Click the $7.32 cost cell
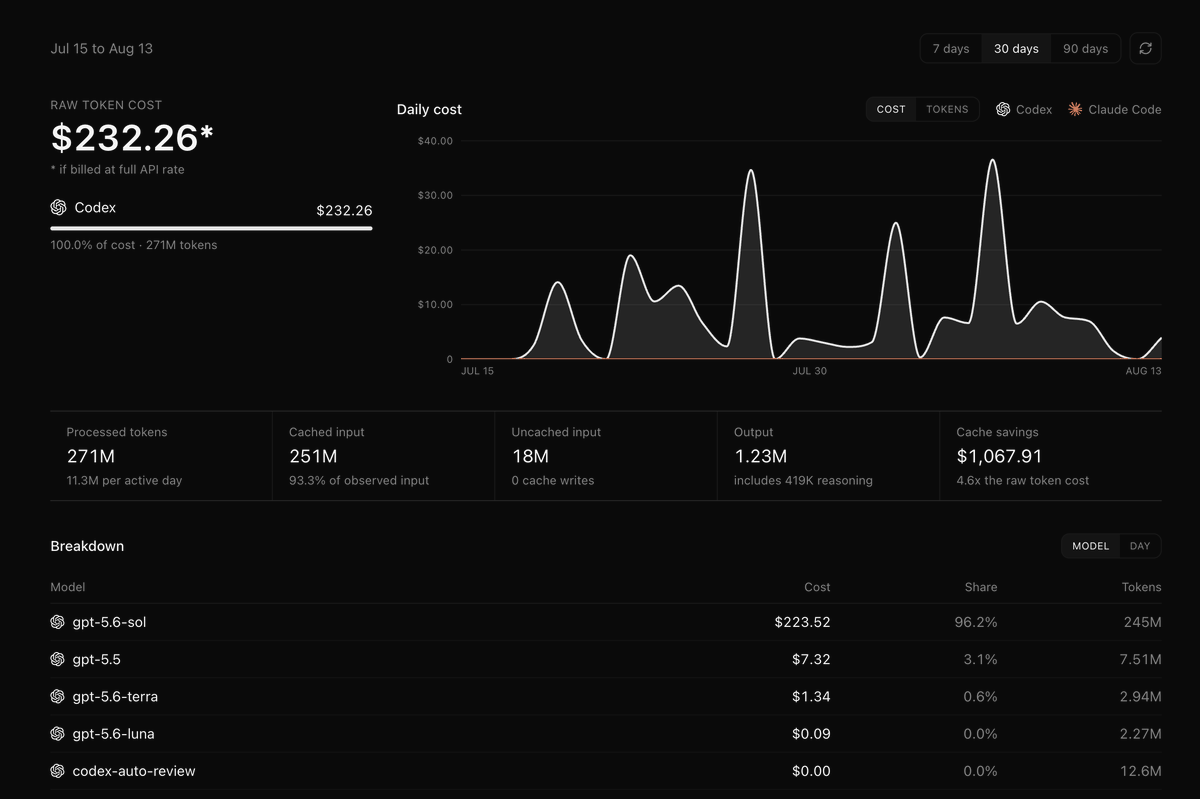1200x799 pixels. pos(811,659)
